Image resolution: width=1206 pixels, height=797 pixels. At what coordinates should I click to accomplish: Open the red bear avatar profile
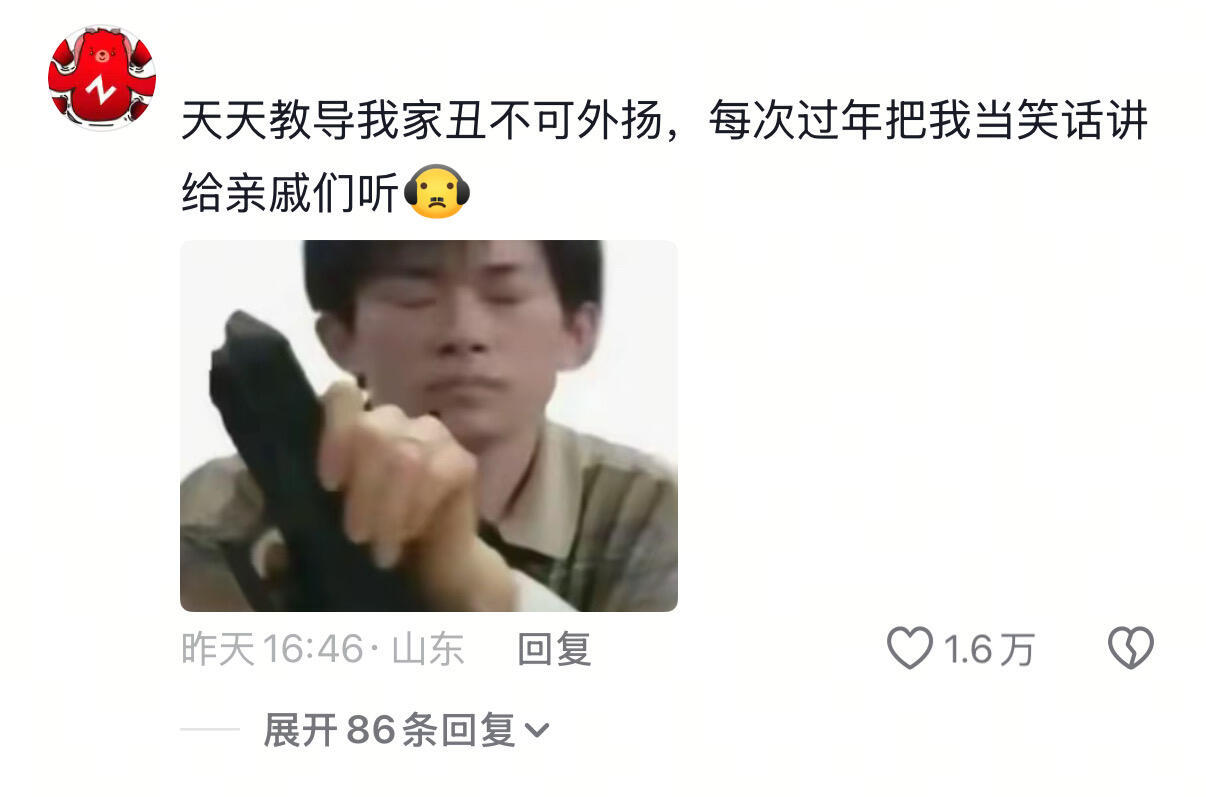pyautogui.click(x=101, y=77)
